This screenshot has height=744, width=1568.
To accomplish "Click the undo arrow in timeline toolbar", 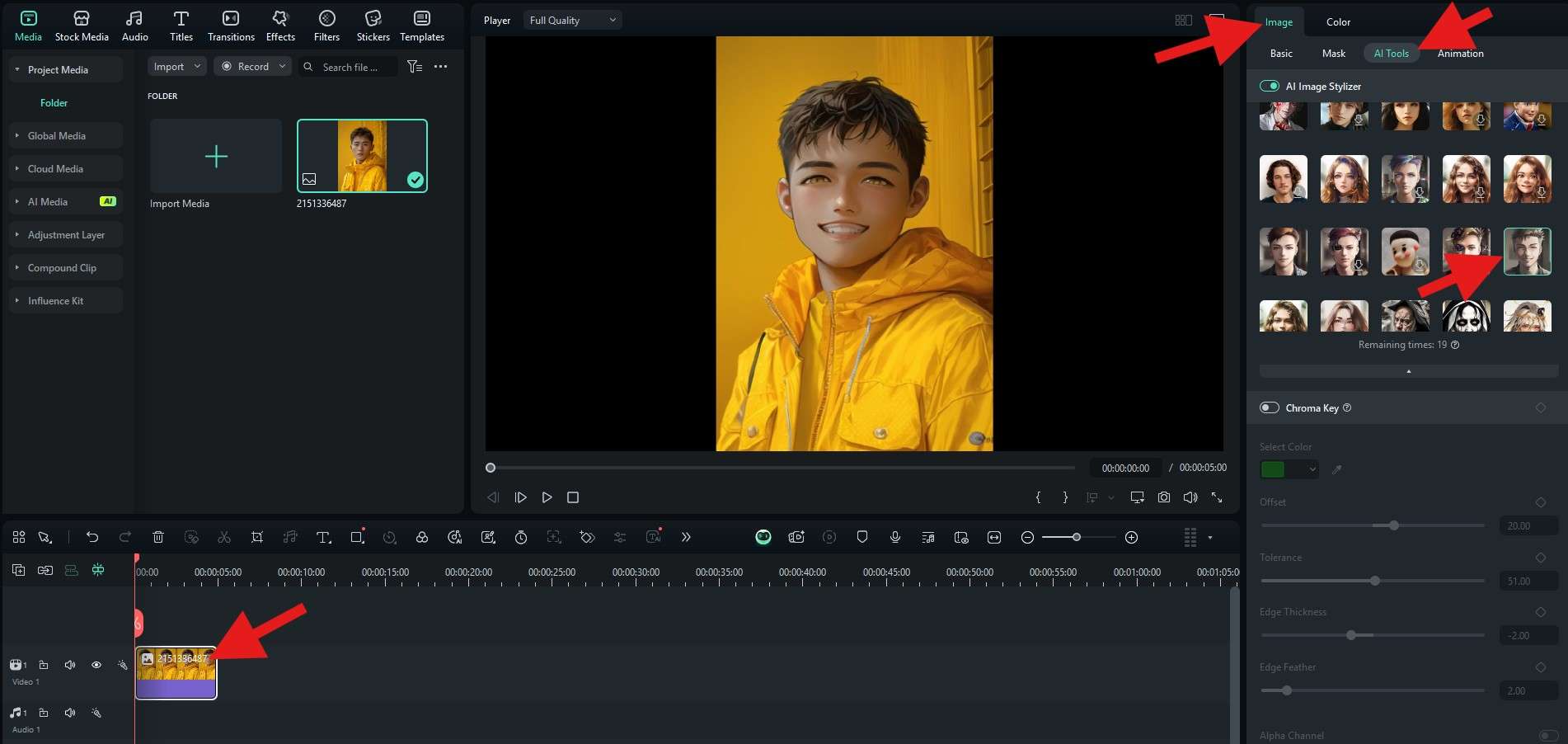I will click(92, 538).
